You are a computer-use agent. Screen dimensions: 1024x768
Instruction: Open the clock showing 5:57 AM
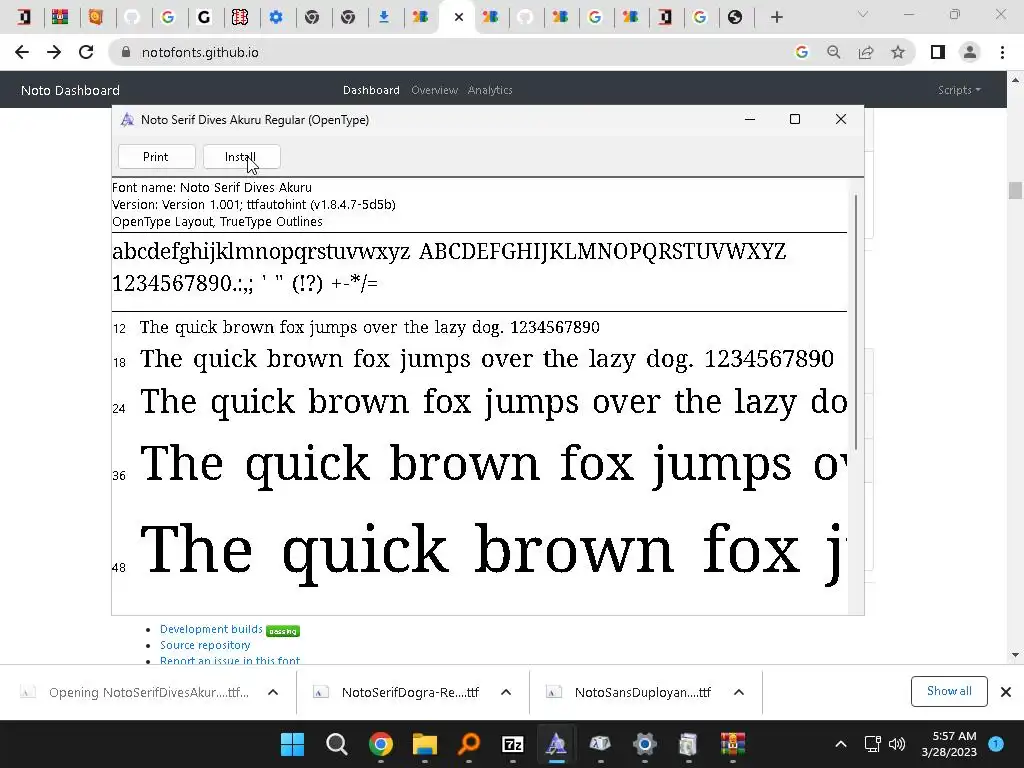(949, 744)
